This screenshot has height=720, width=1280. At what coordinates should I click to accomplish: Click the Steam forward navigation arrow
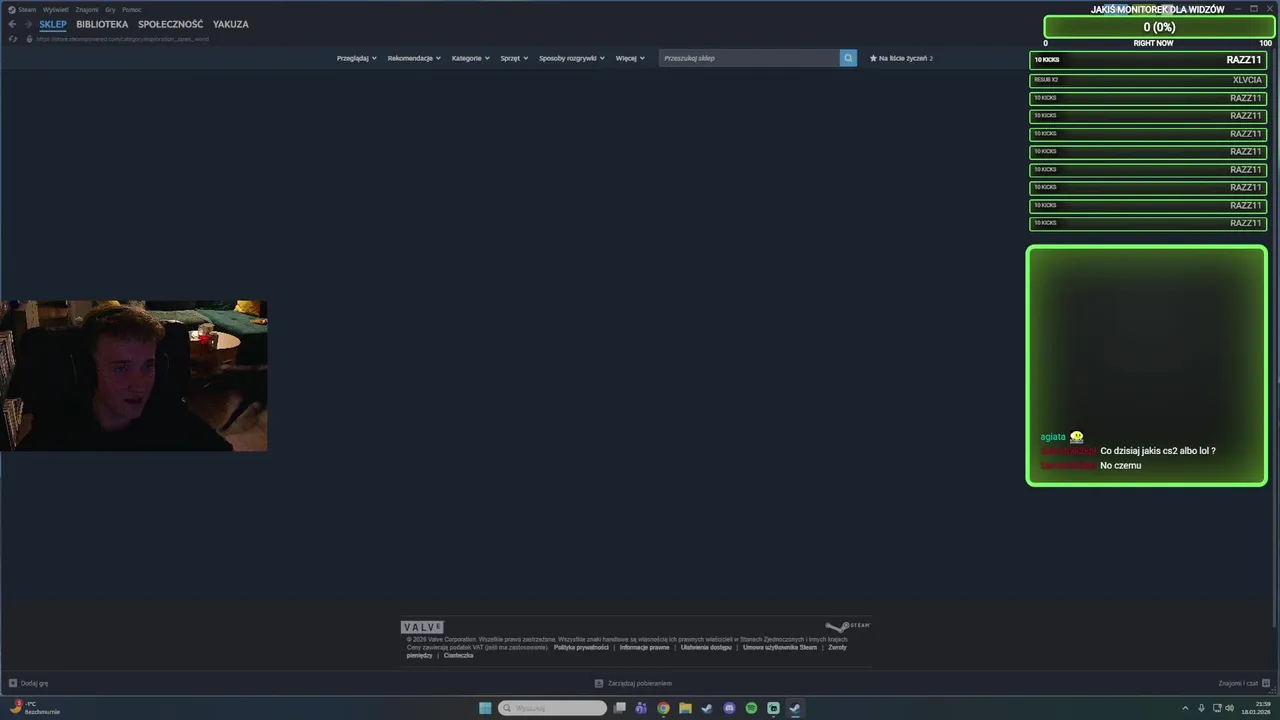(28, 24)
